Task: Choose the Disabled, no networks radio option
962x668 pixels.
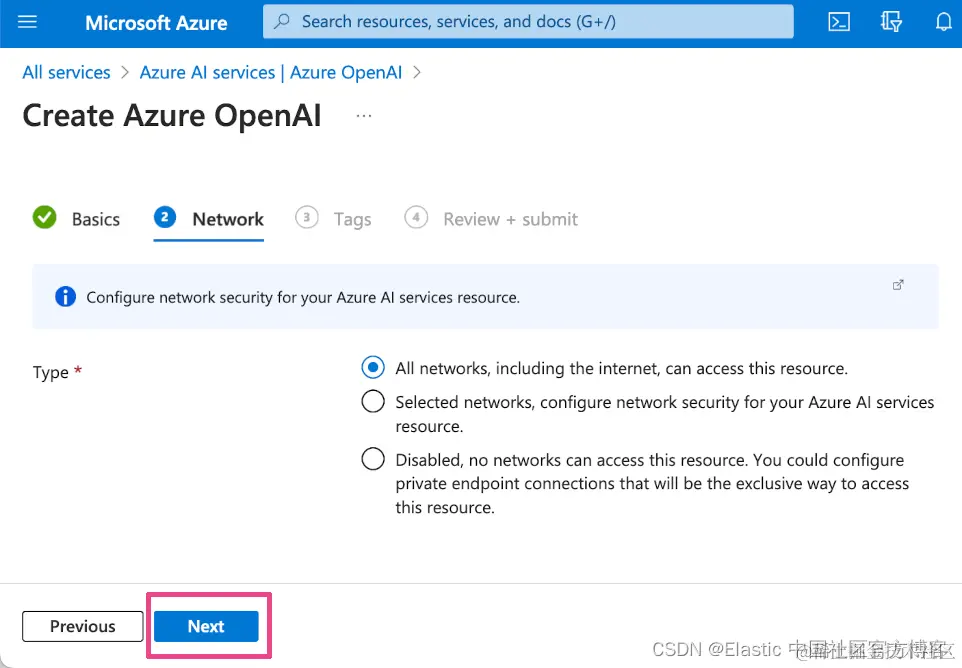Action: click(x=373, y=459)
